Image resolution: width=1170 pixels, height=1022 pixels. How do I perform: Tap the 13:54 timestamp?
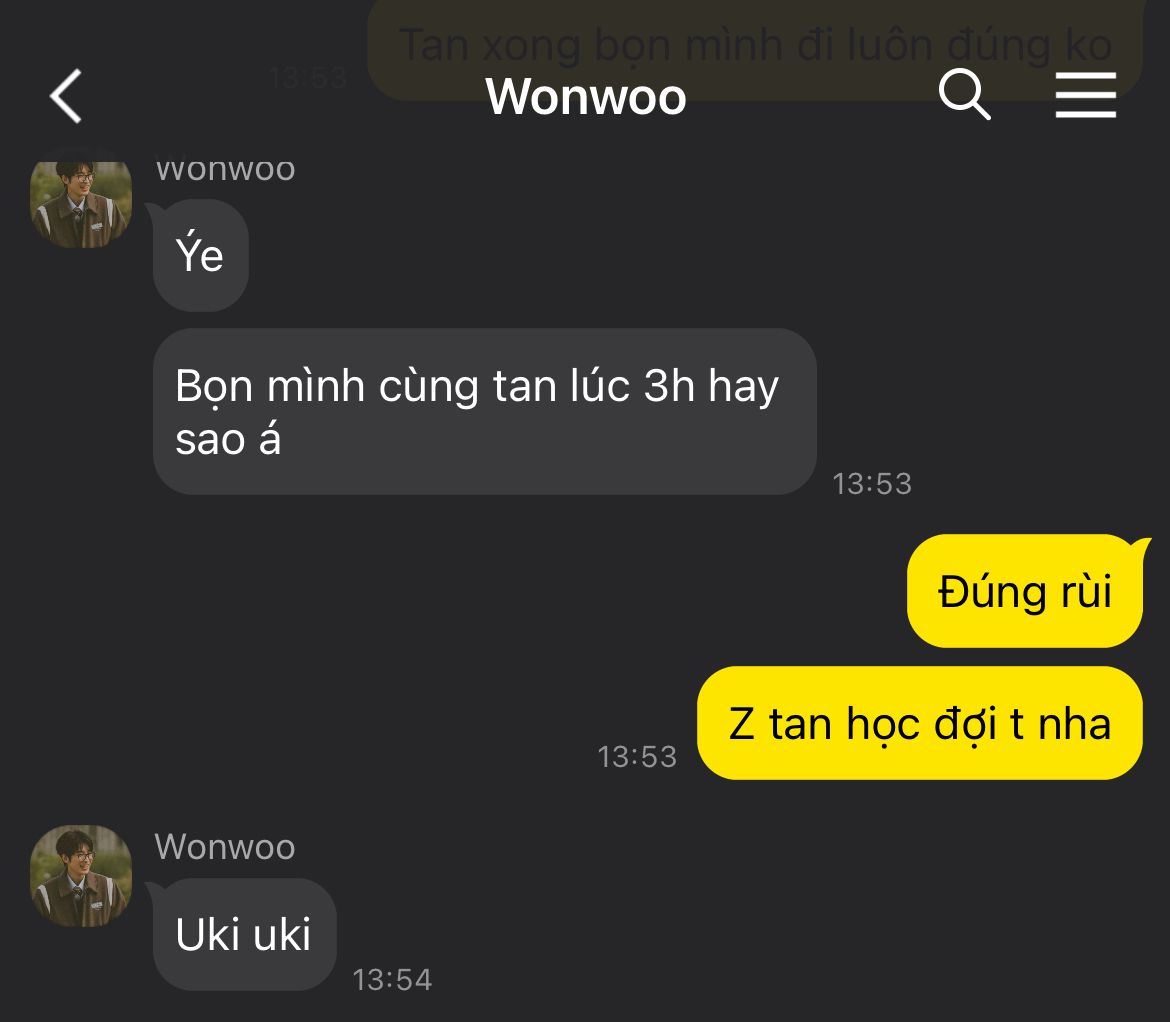(x=392, y=979)
